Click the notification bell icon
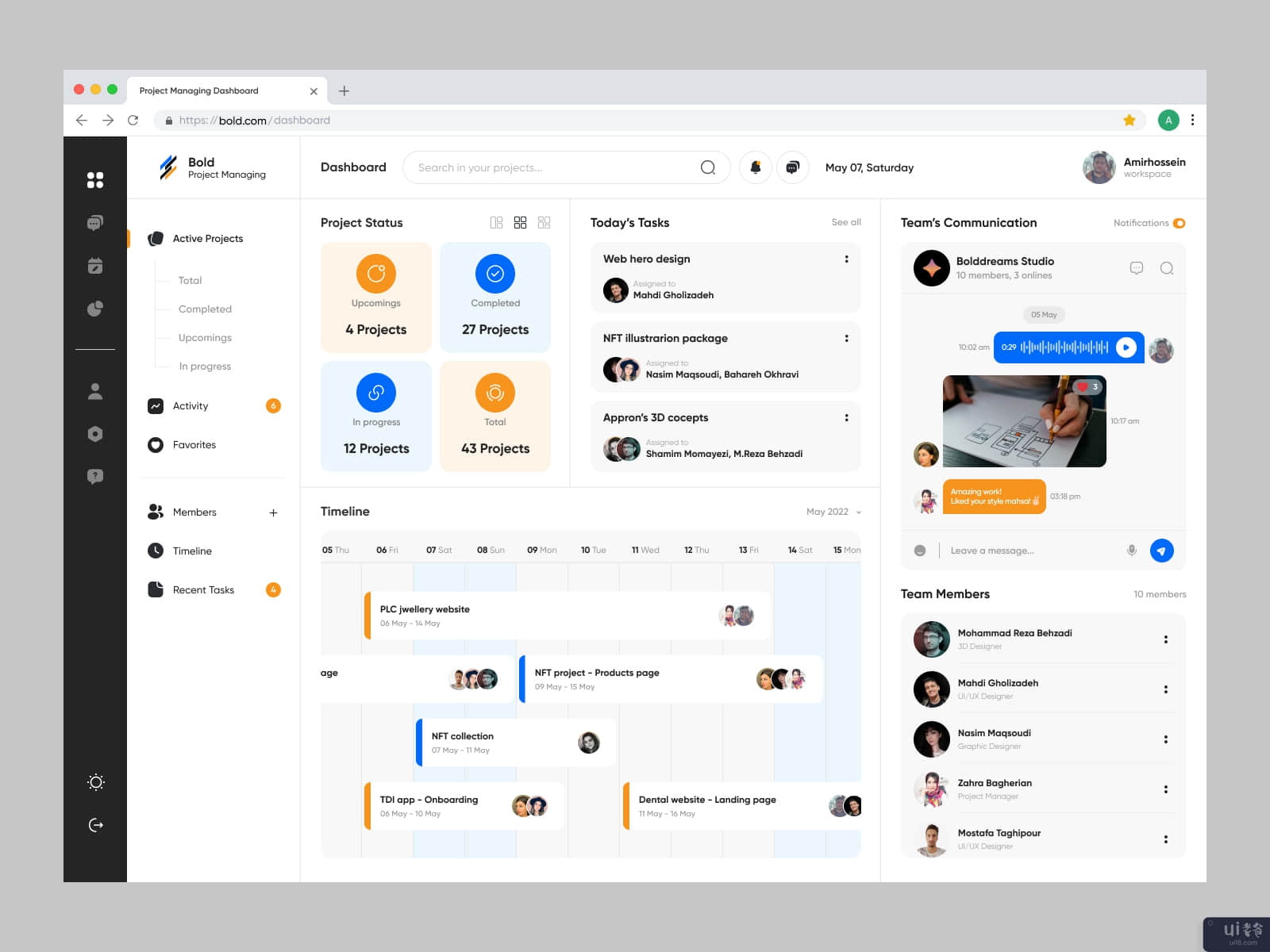This screenshot has width=1270, height=952. [x=755, y=167]
